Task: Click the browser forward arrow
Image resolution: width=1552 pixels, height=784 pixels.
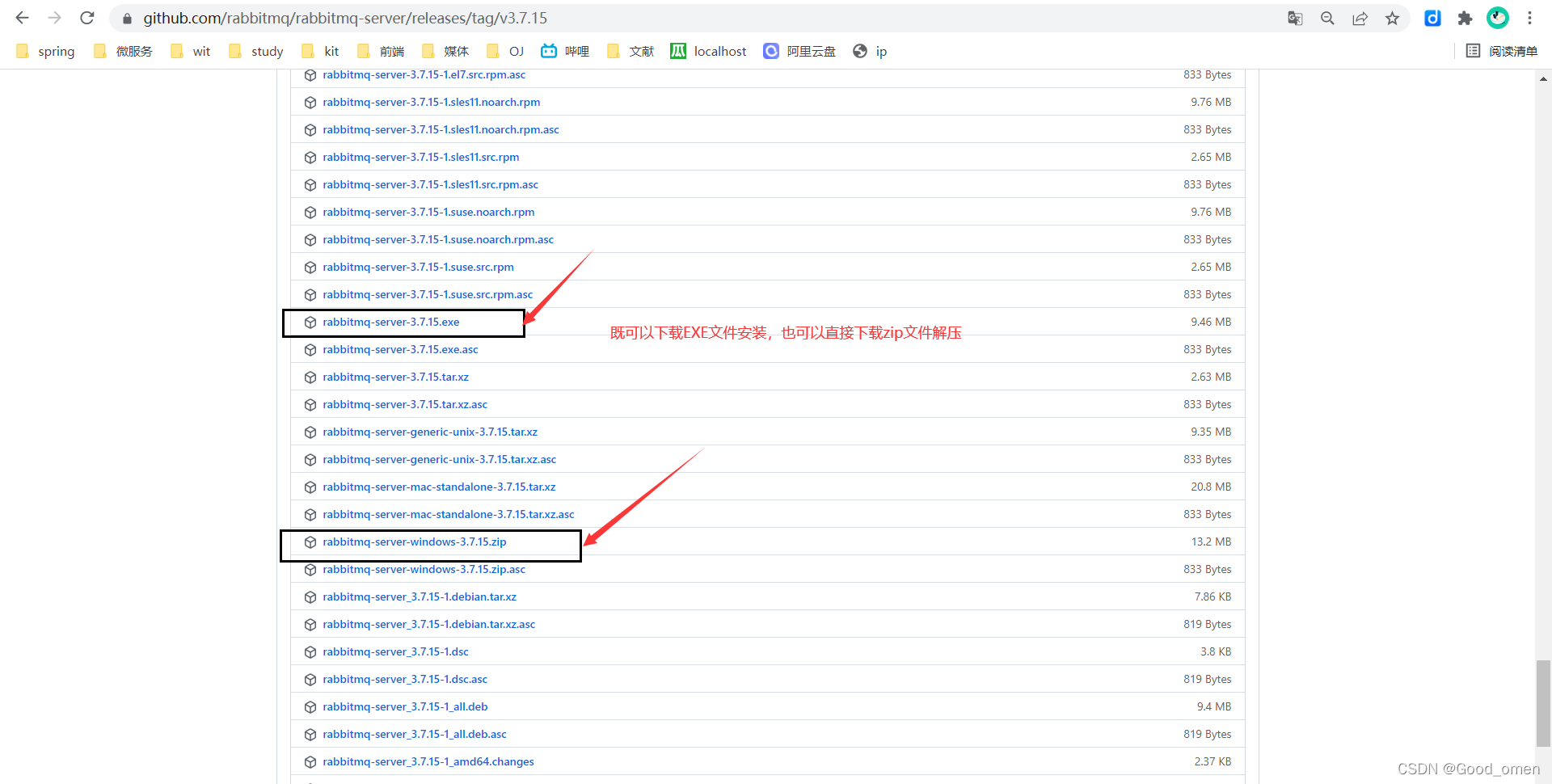Action: [54, 18]
